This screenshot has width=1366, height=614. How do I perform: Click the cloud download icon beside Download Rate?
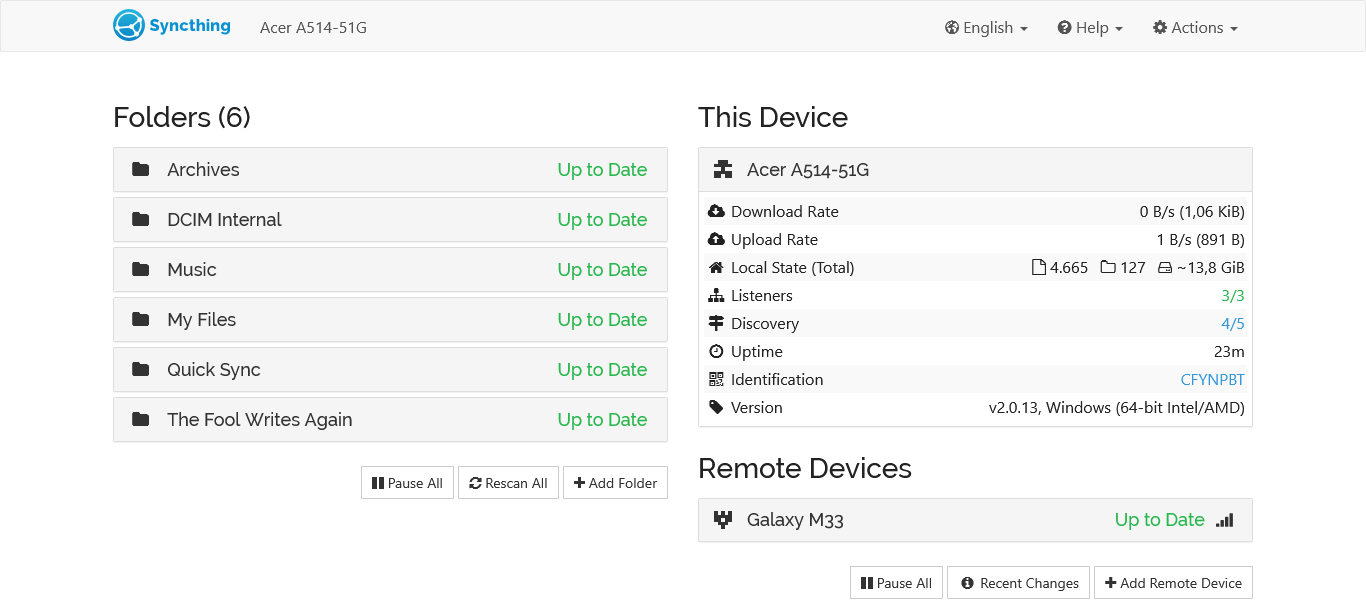point(714,211)
